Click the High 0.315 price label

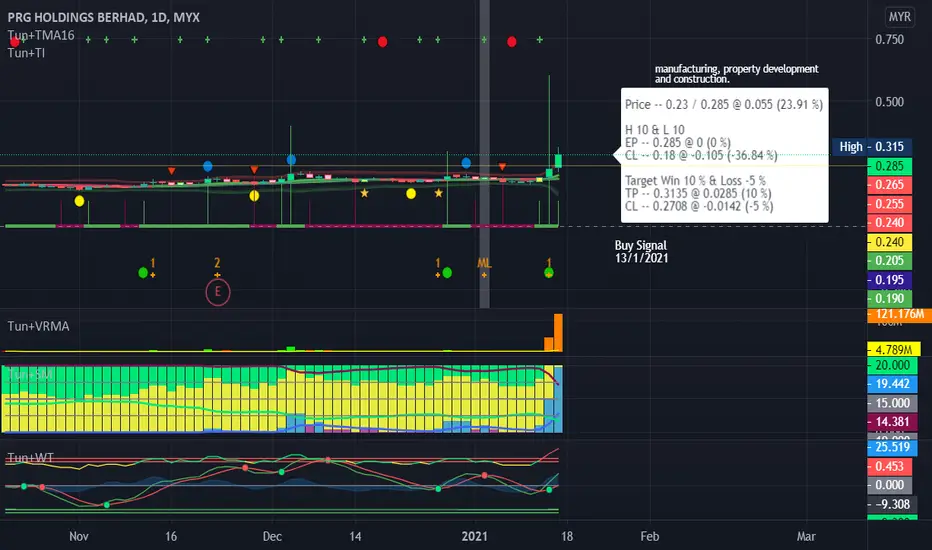click(872, 146)
